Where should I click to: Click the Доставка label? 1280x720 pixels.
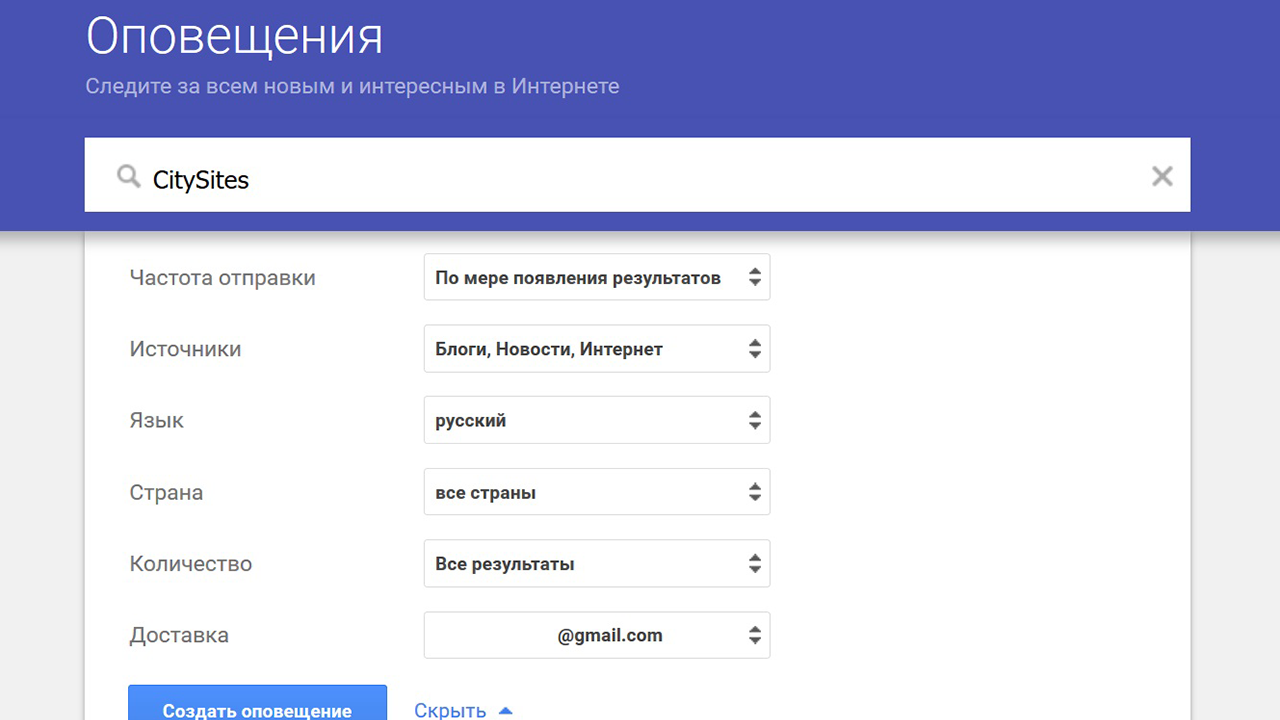179,635
